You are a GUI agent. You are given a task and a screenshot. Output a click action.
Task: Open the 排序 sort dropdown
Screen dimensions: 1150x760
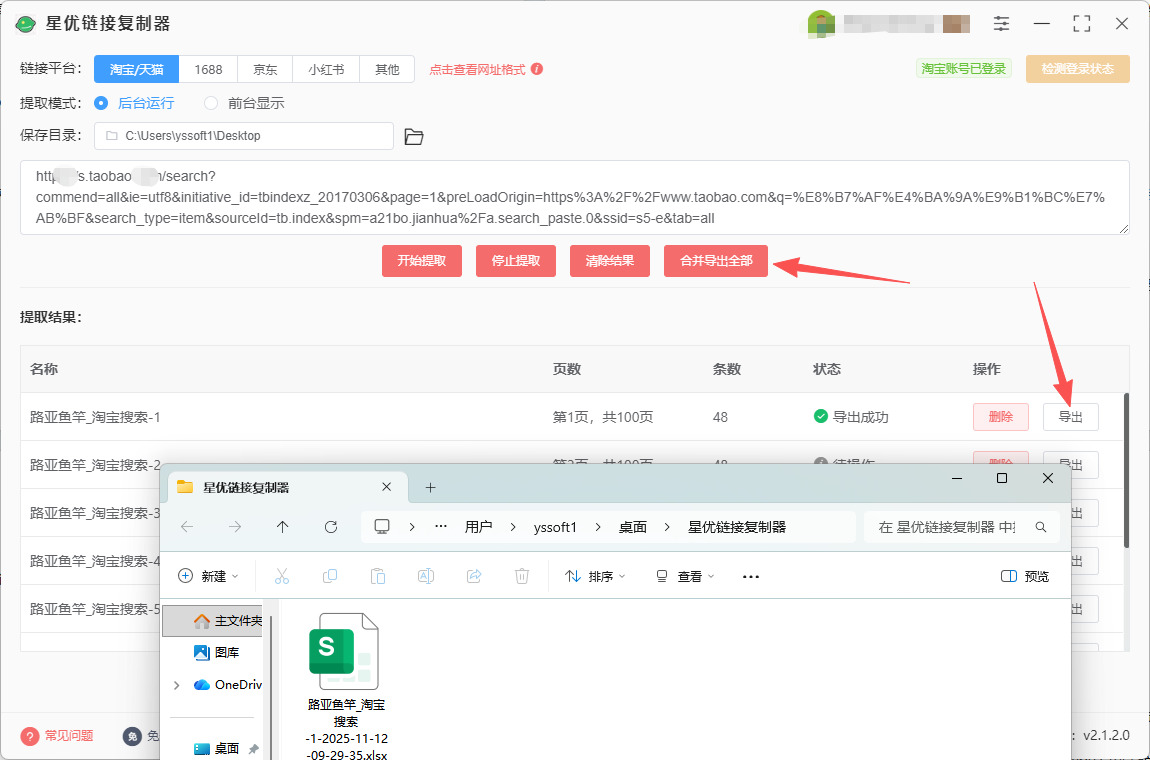[x=596, y=577]
